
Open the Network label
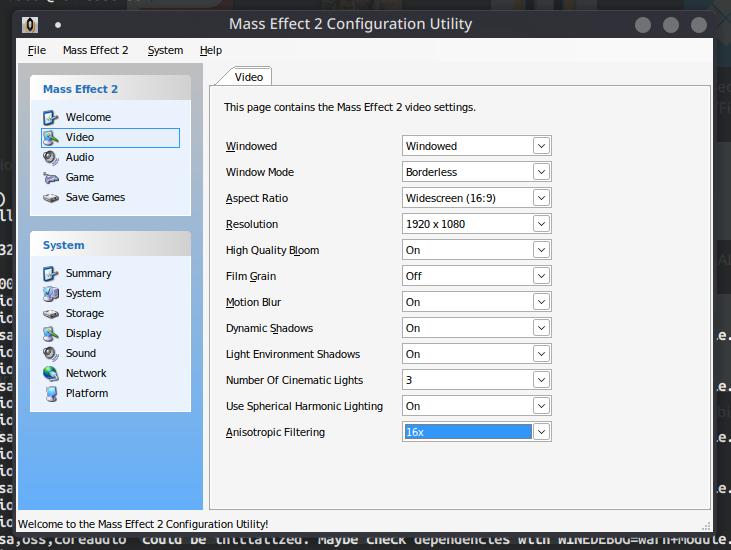click(86, 373)
